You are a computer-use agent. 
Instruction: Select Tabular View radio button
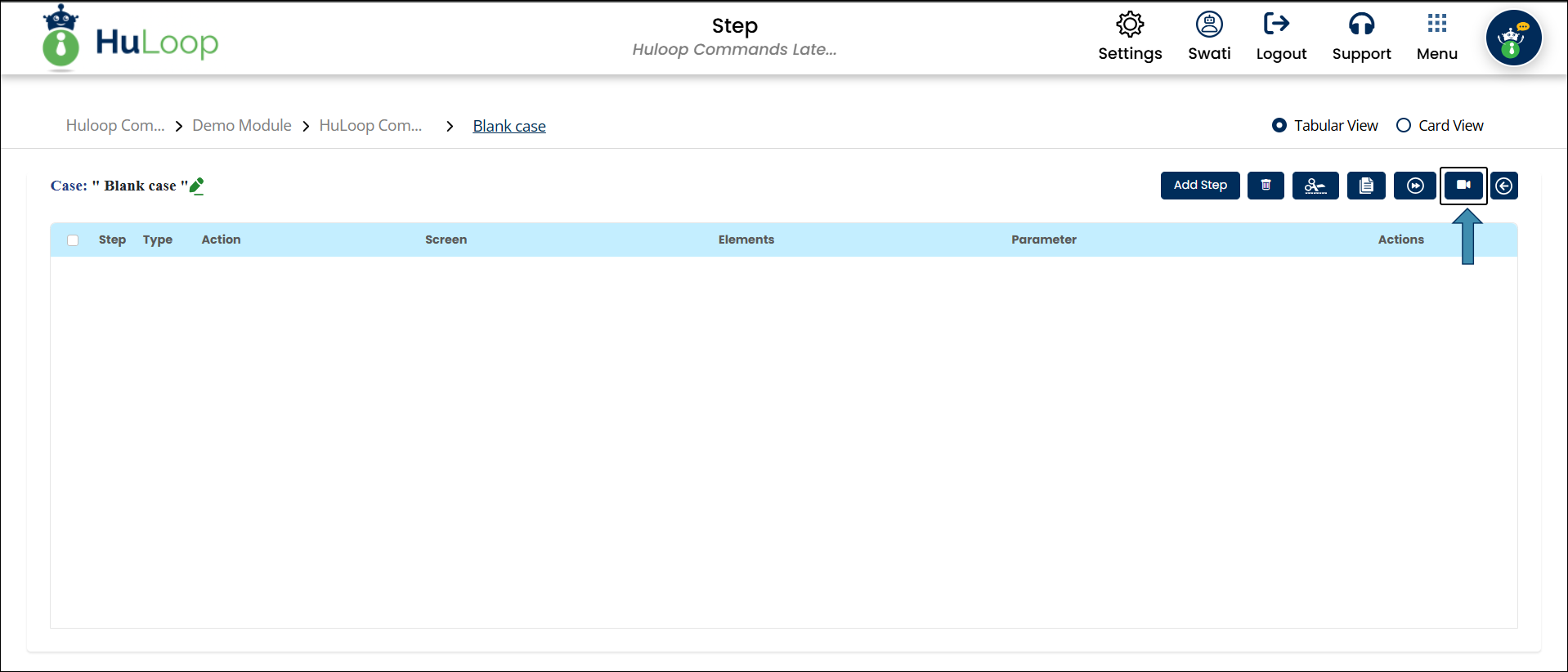point(1279,126)
